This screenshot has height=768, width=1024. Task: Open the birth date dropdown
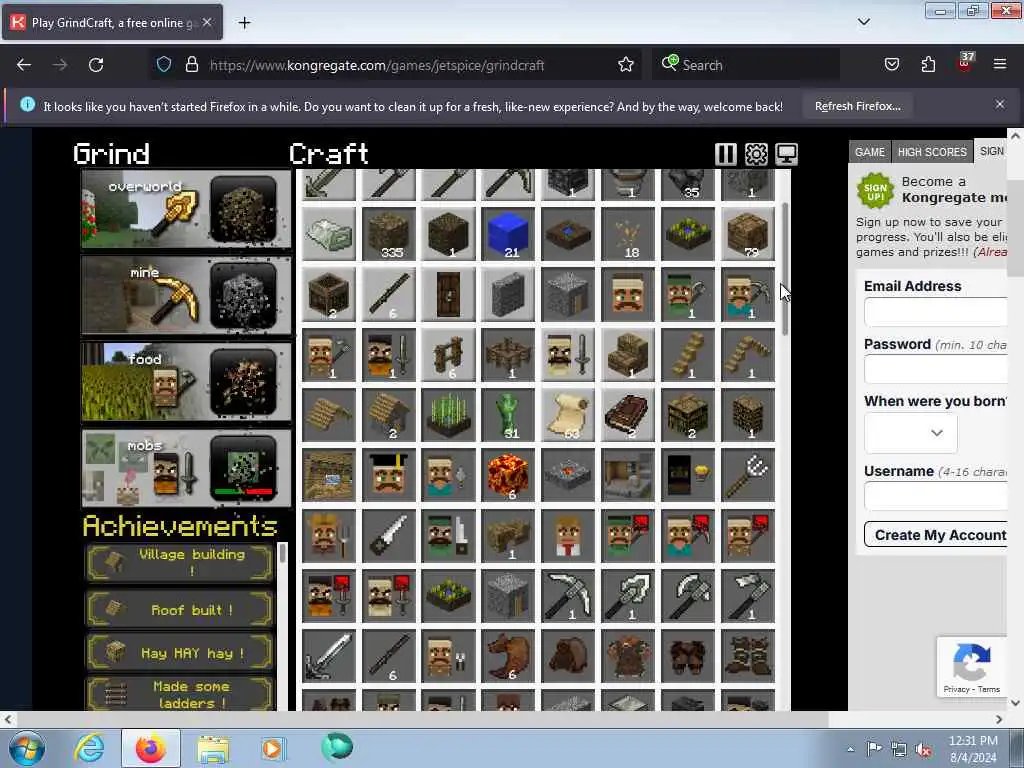(x=910, y=433)
